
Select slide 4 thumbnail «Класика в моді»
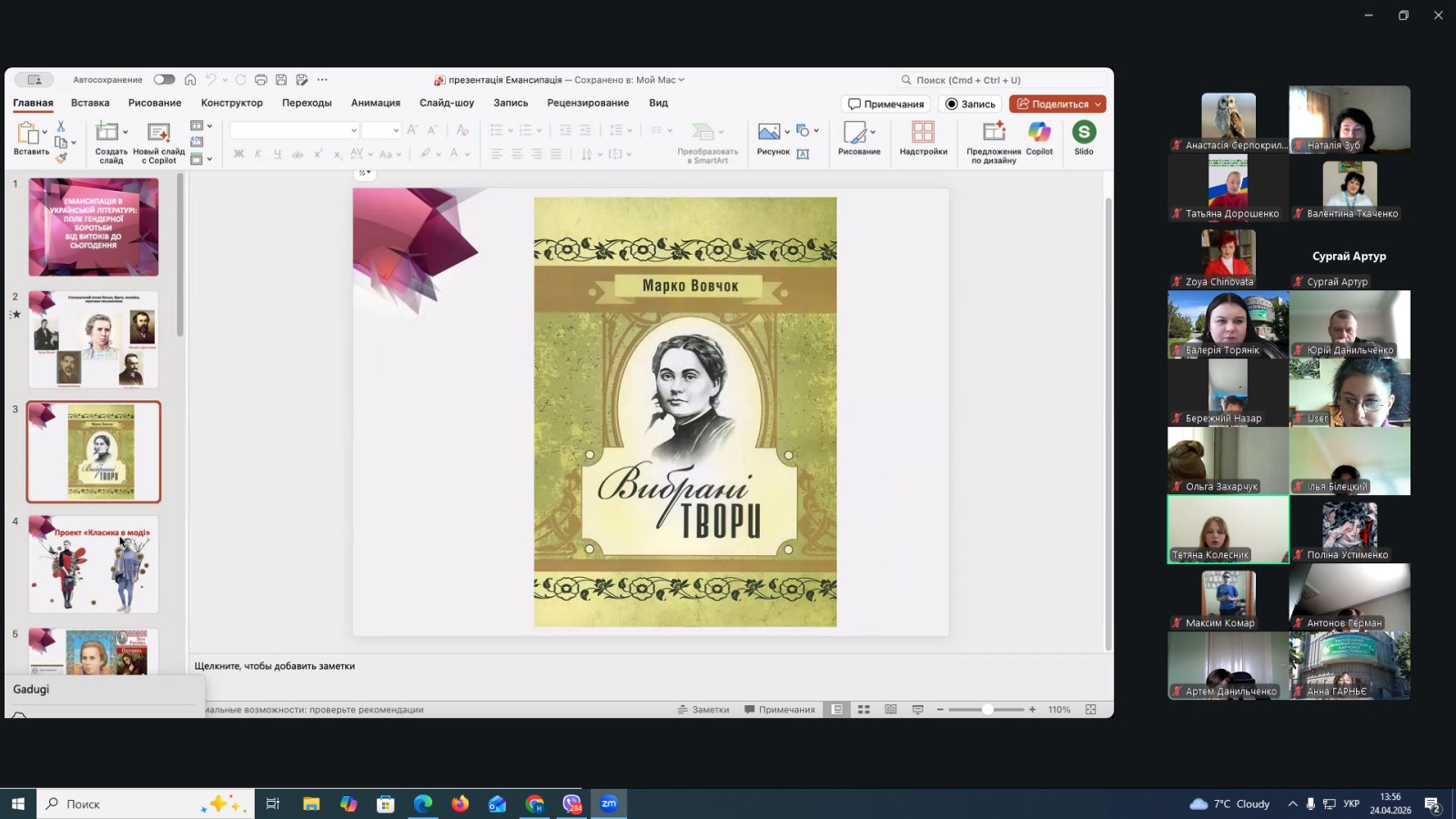(94, 564)
